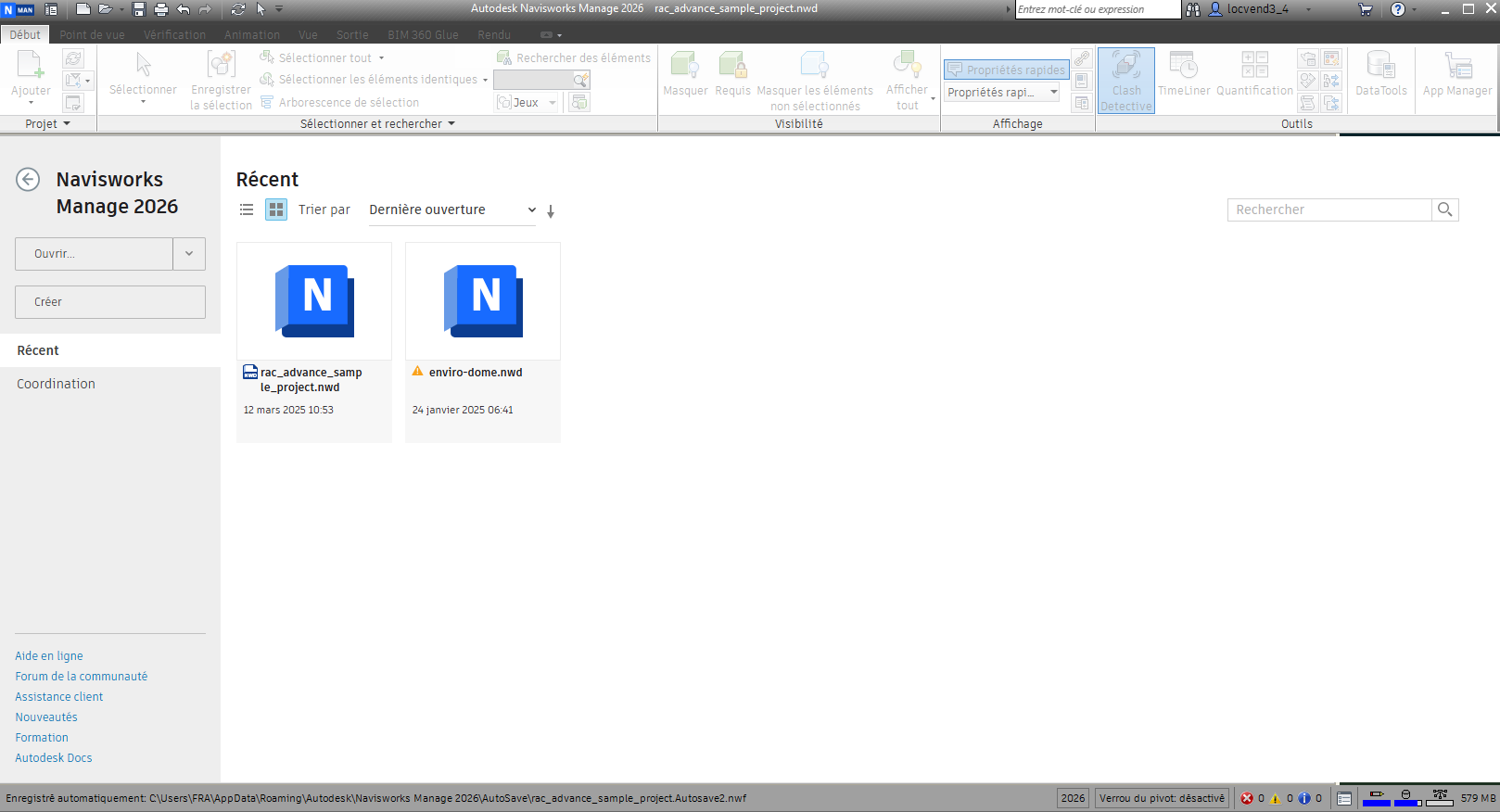This screenshot has height=812, width=1500.
Task: Toggle Propriétés rapides display
Action: (x=1007, y=70)
